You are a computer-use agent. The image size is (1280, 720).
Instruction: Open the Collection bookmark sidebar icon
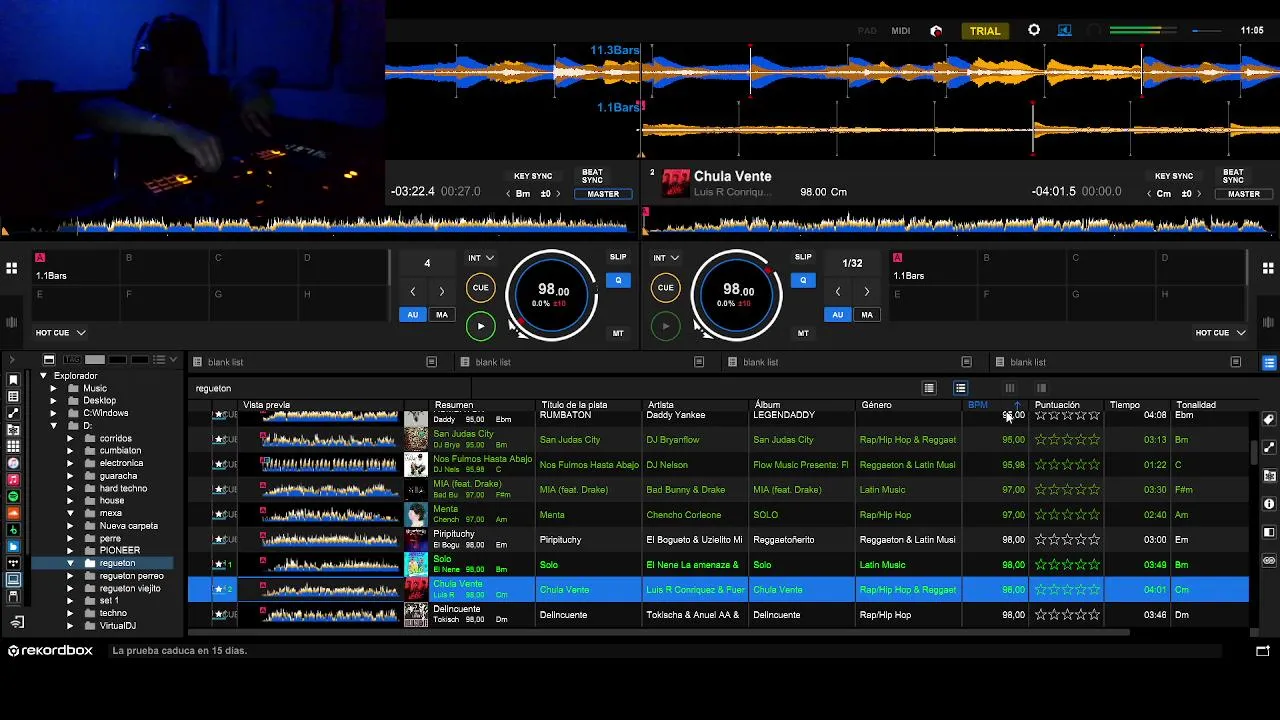click(13, 380)
